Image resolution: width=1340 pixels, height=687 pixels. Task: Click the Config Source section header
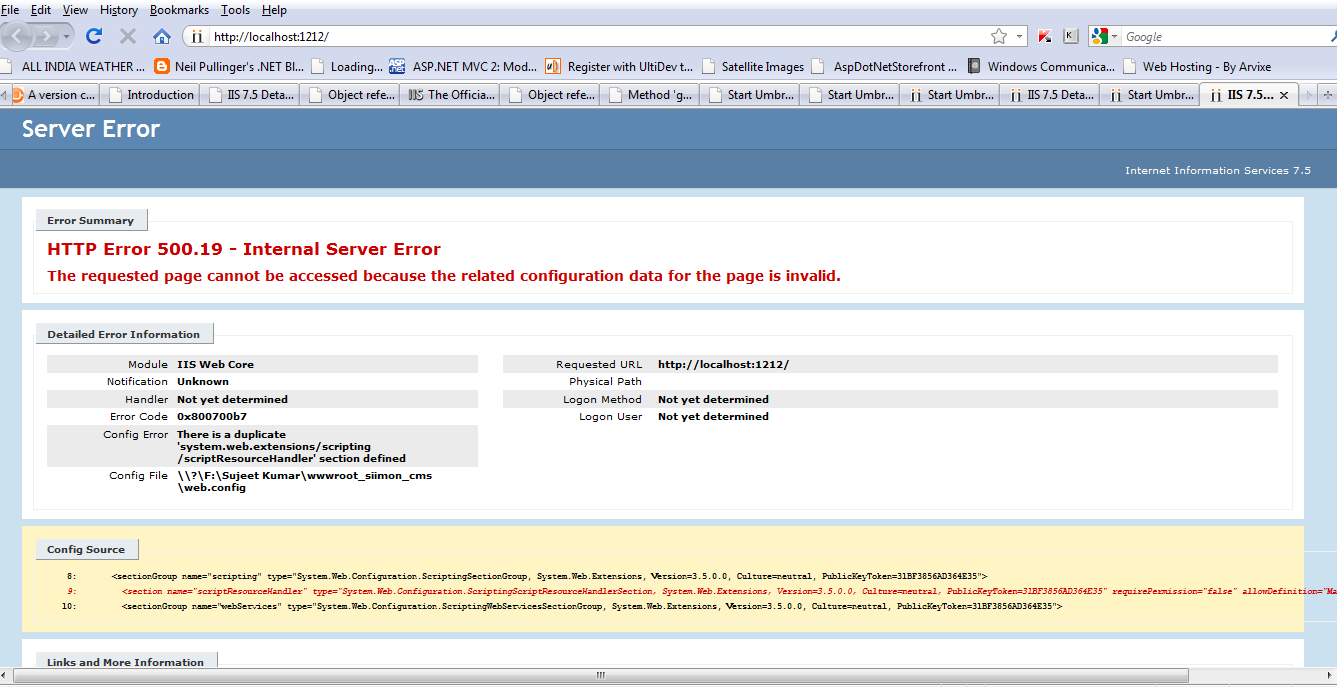click(86, 549)
